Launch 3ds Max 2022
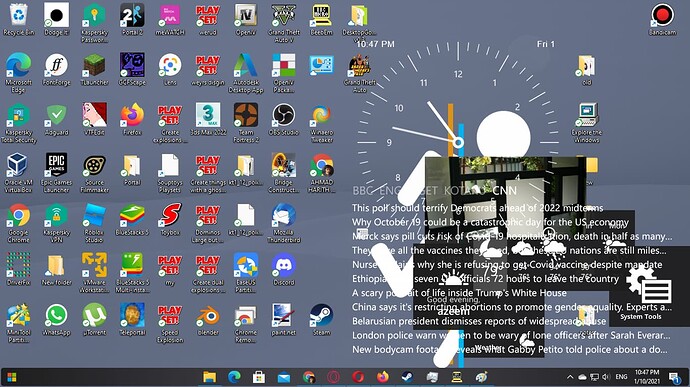Image resolution: width=690 pixels, height=387 pixels. pyautogui.click(x=208, y=119)
